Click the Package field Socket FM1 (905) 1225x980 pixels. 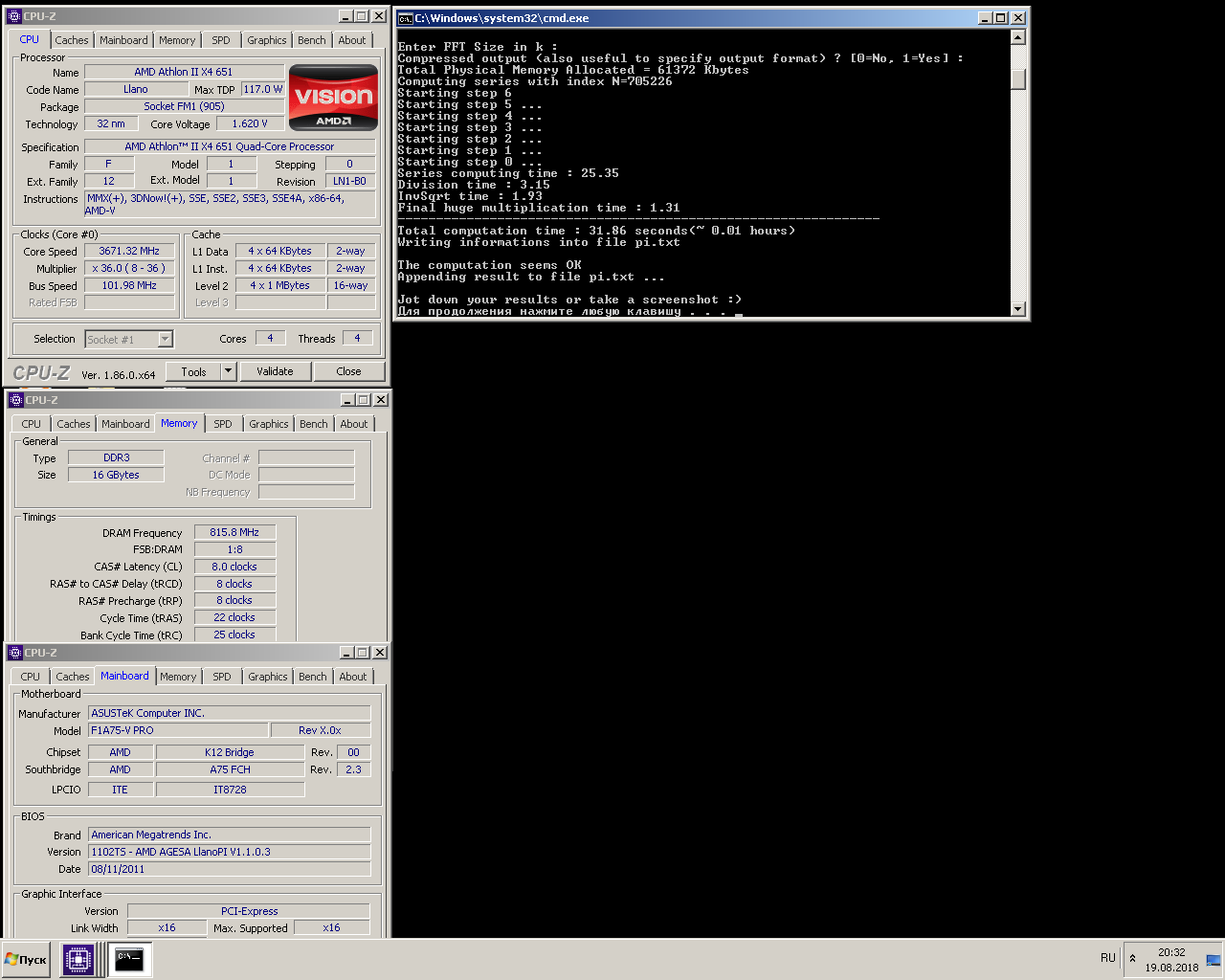(x=184, y=106)
